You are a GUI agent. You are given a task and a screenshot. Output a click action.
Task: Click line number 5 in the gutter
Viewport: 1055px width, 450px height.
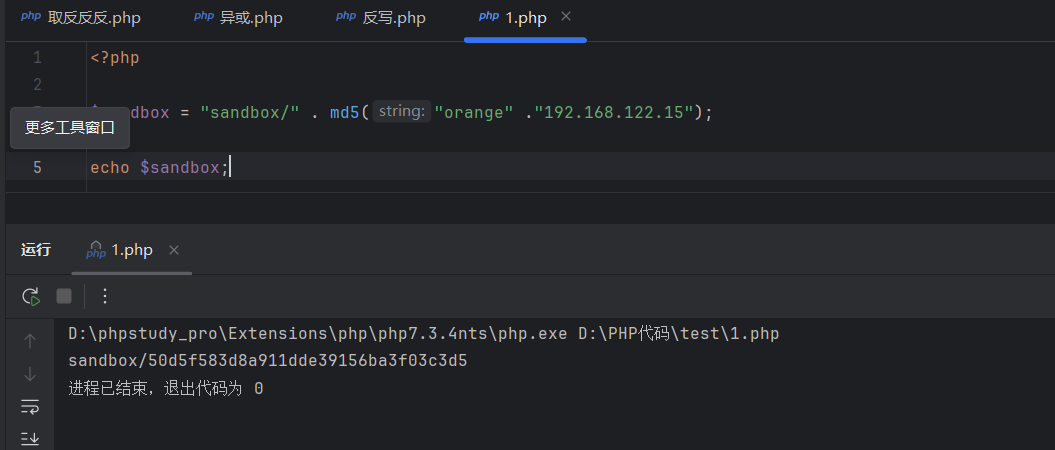point(37,167)
